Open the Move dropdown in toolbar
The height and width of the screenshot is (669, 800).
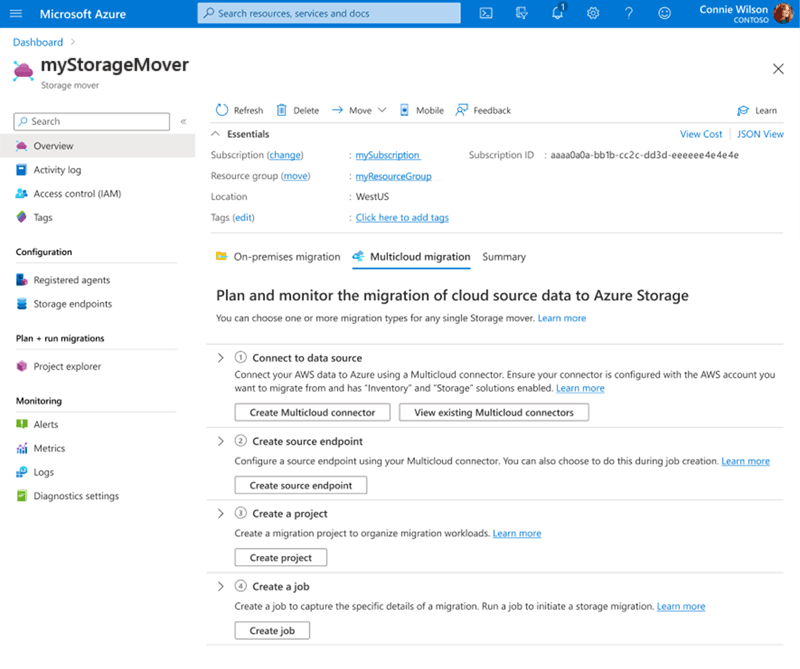click(359, 110)
